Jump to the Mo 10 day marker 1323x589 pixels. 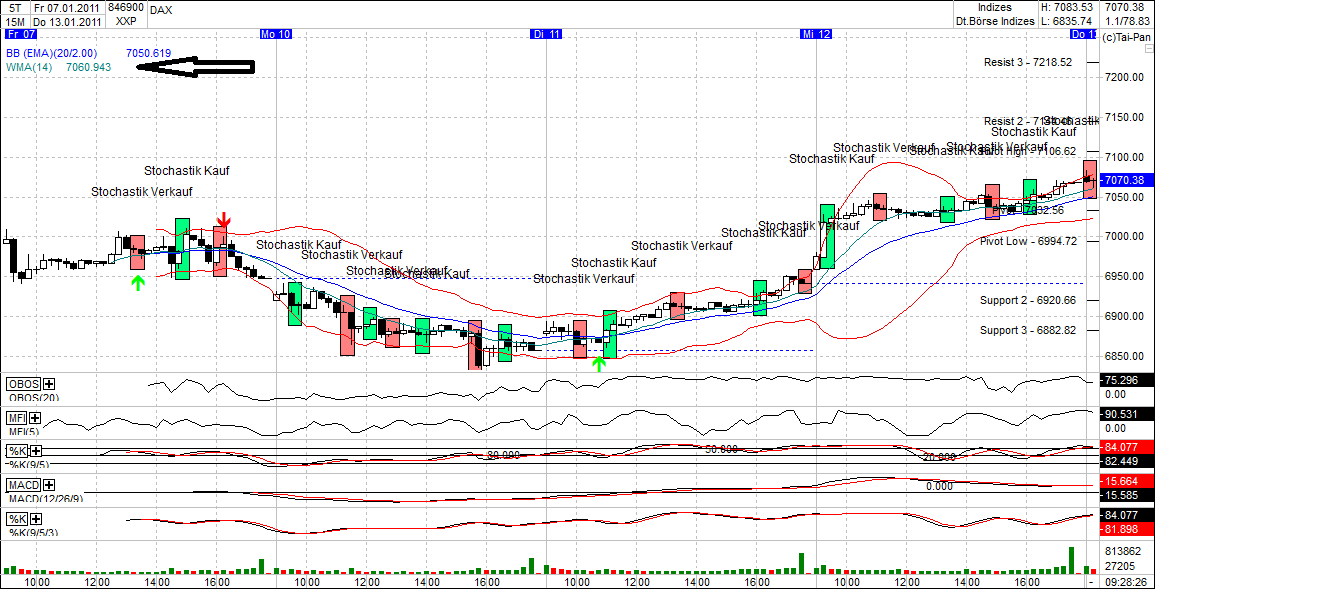275,34
